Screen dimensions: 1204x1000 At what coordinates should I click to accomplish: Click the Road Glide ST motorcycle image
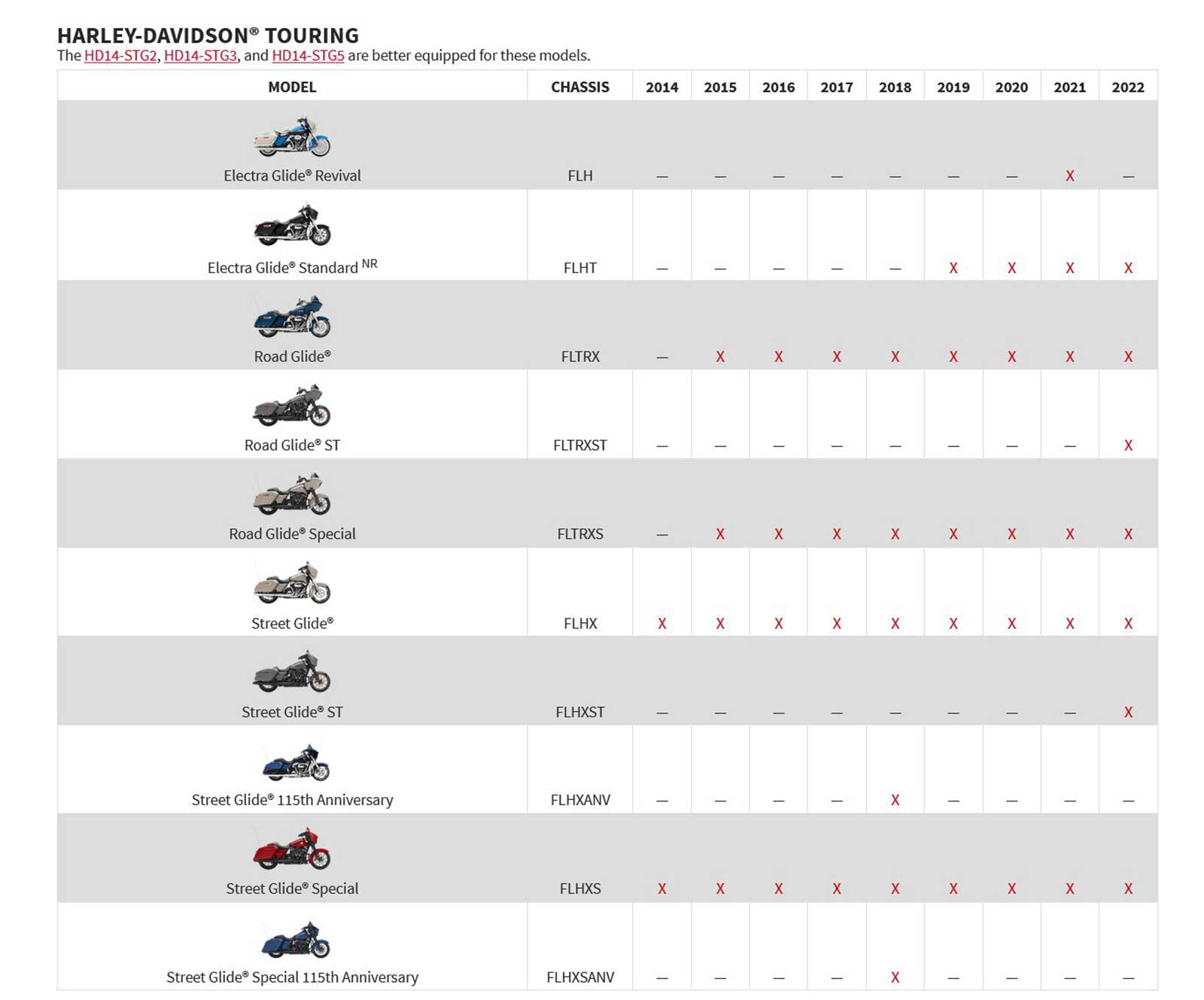pyautogui.click(x=292, y=405)
